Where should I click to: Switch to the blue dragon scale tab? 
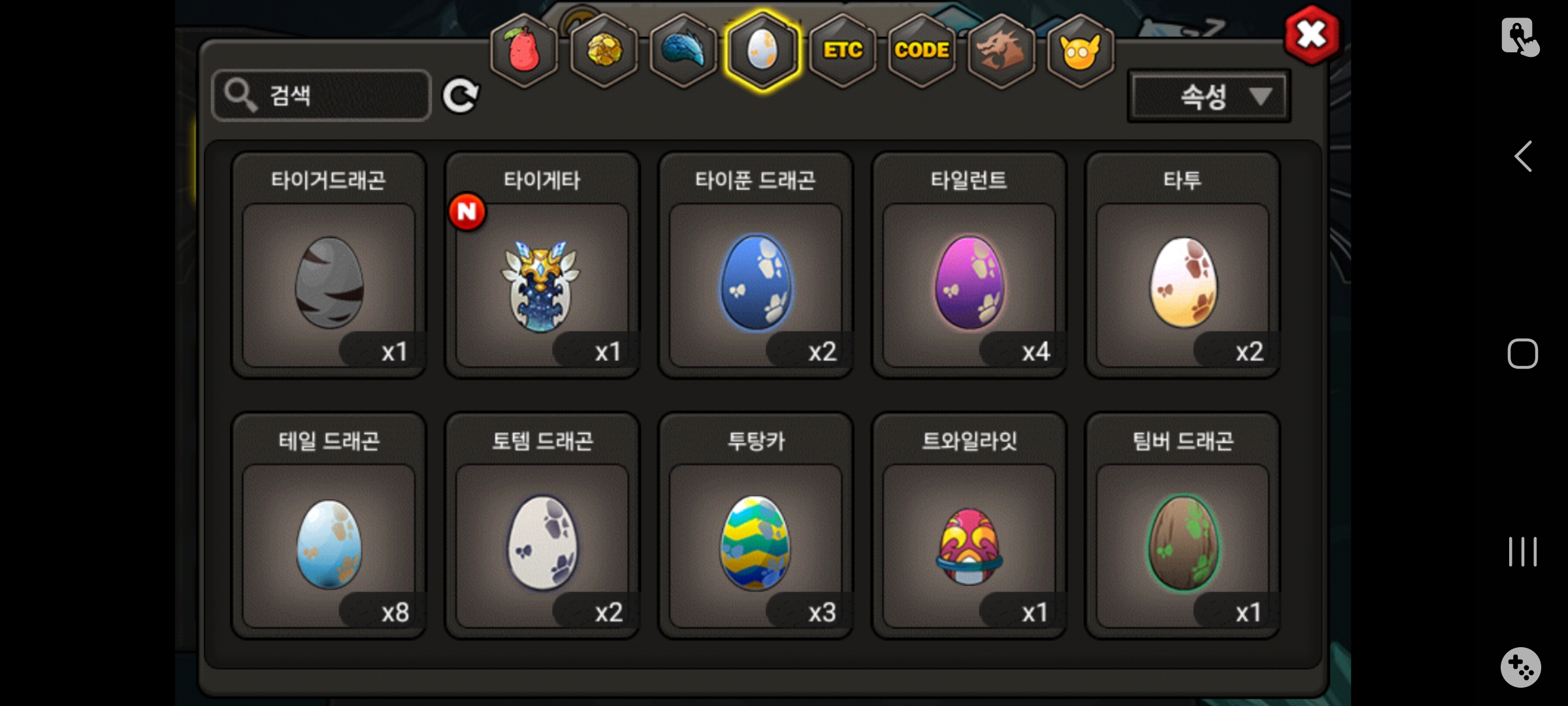point(683,51)
